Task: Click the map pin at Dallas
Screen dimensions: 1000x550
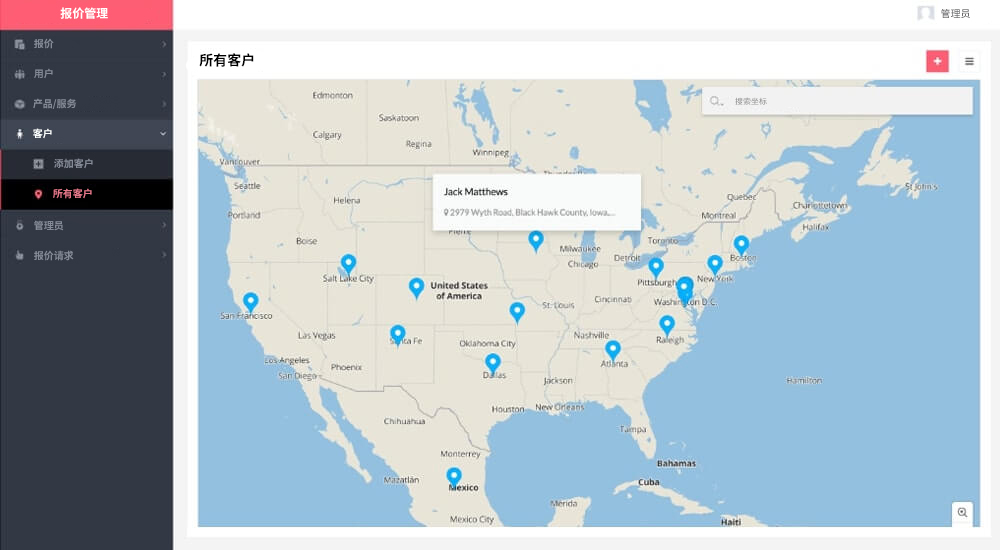Action: 492,361
